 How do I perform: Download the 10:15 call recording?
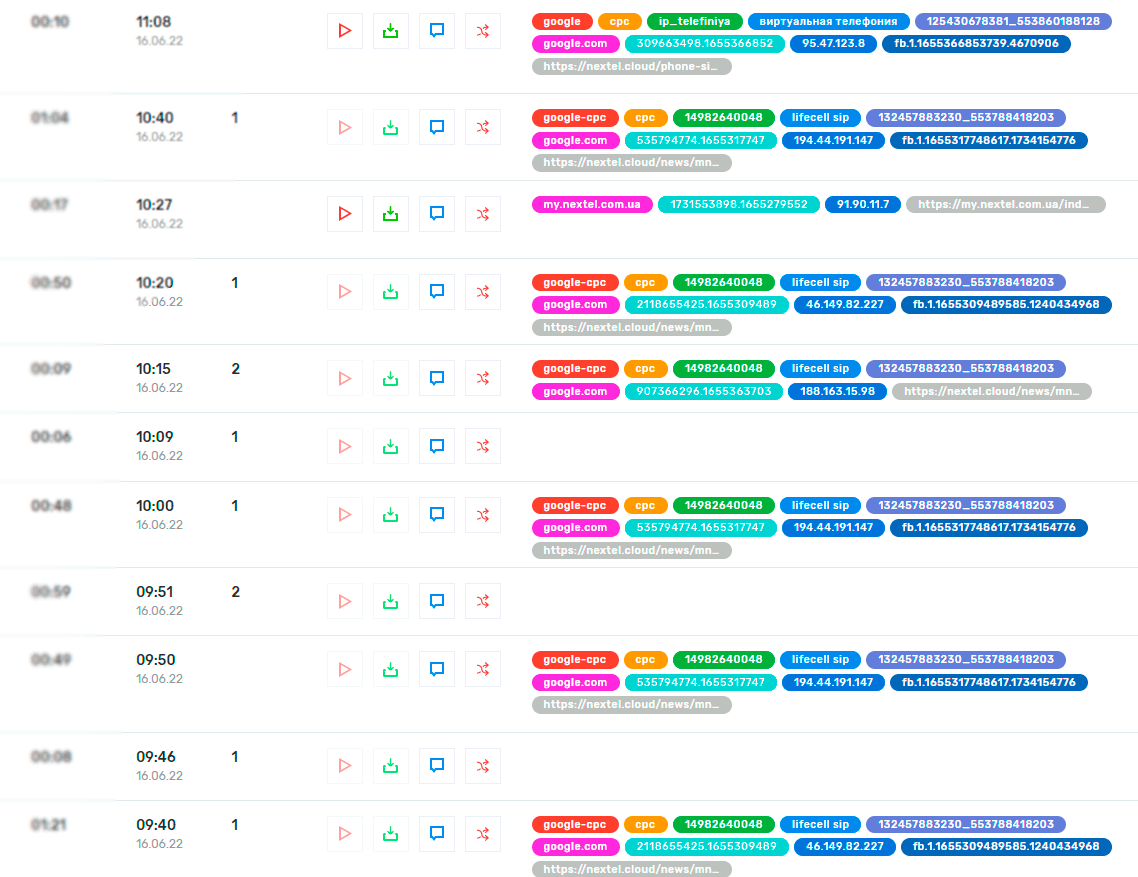pyautogui.click(x=390, y=378)
